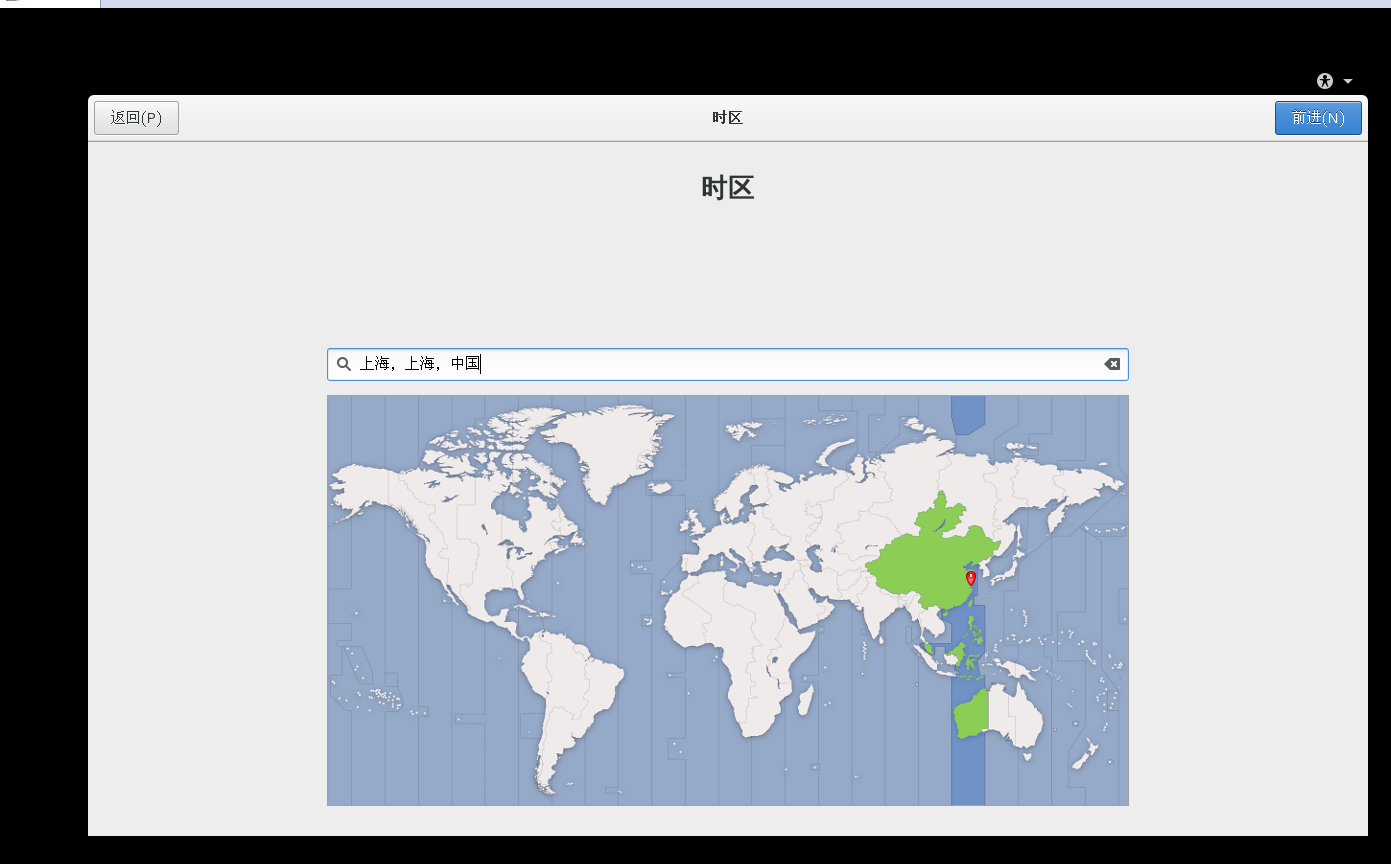Screen dimensions: 1391x864
Task: Open the accessibility menu in the top bar
Action: [1334, 81]
